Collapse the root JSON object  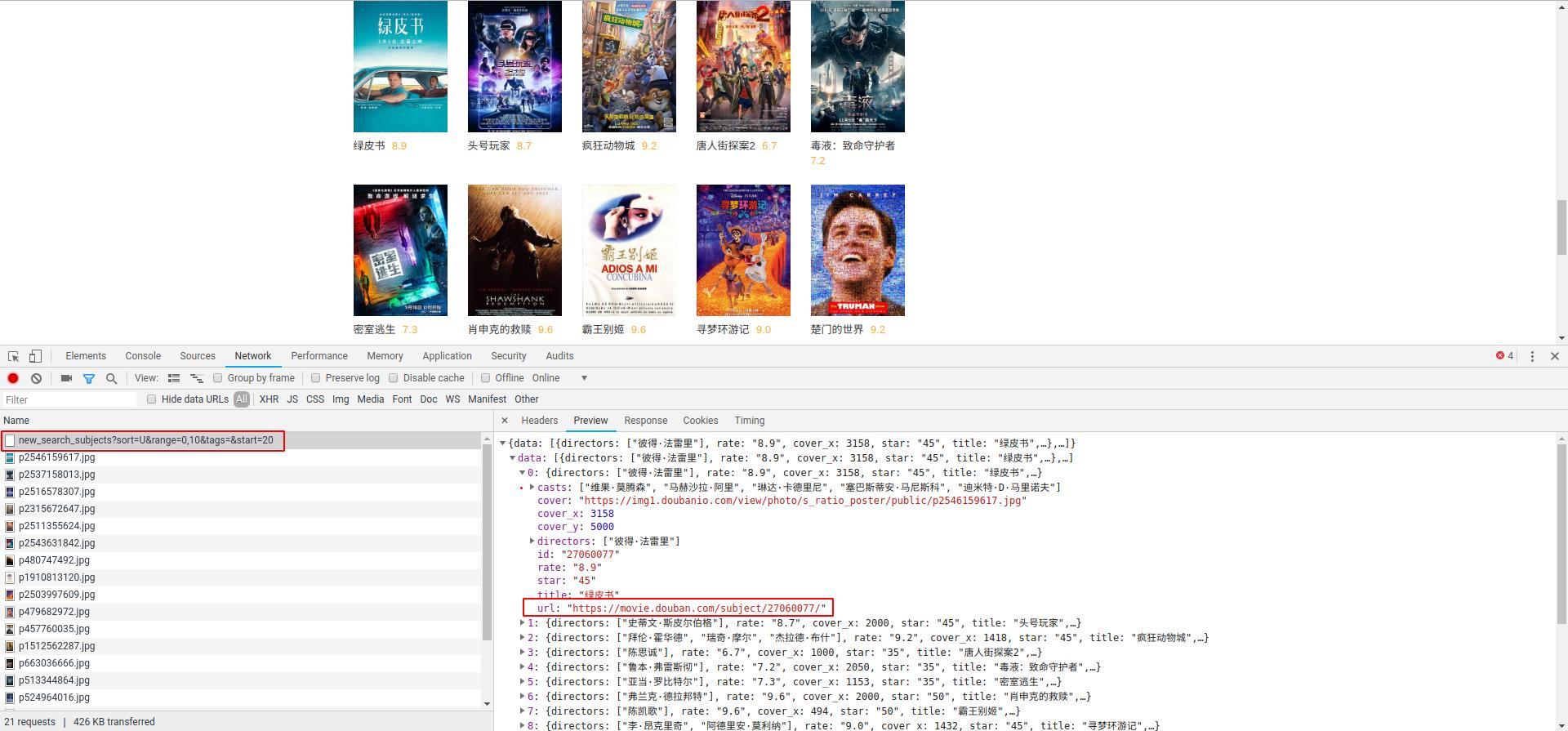[503, 444]
